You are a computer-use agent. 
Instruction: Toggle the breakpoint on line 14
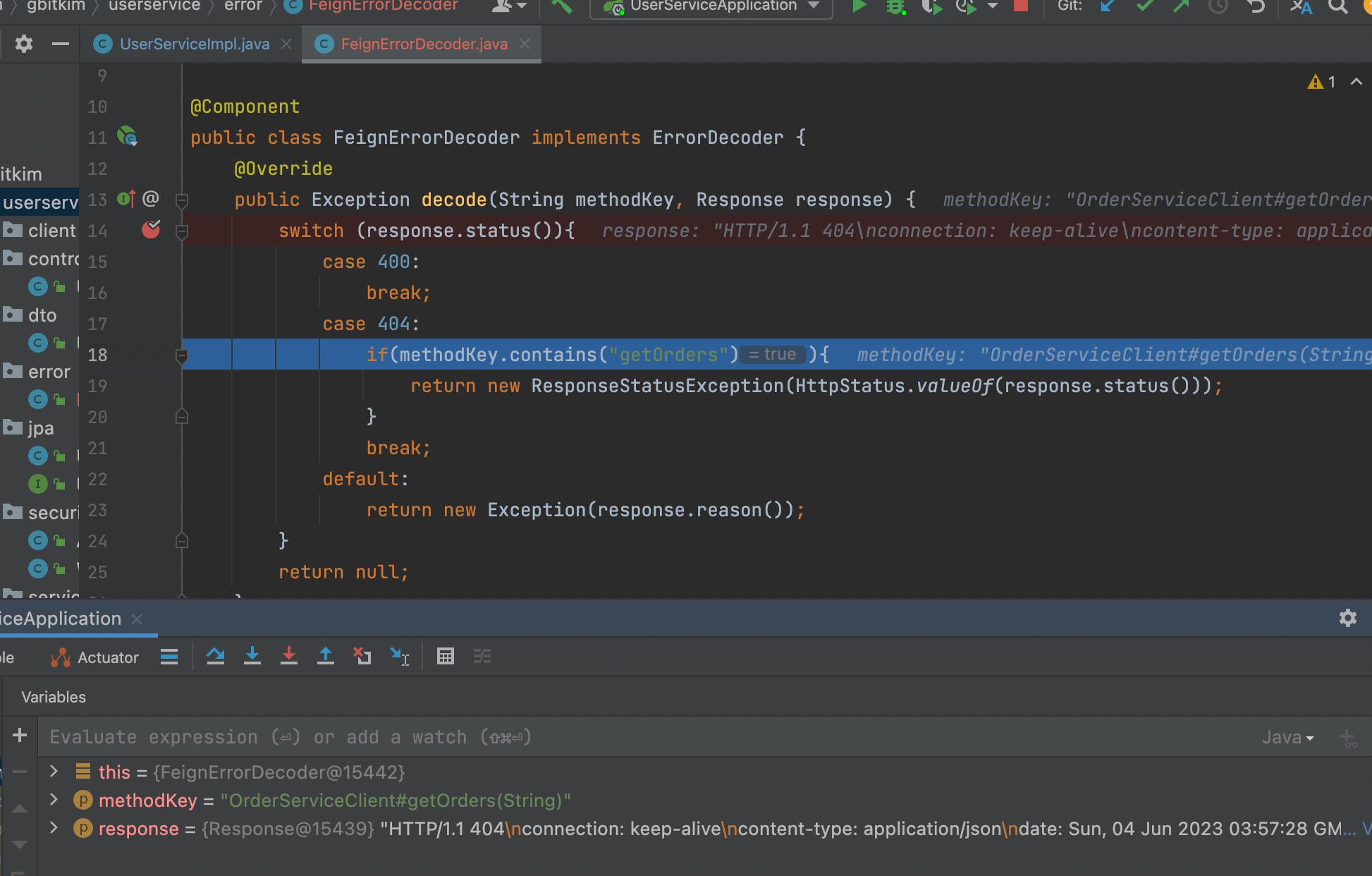(x=151, y=230)
